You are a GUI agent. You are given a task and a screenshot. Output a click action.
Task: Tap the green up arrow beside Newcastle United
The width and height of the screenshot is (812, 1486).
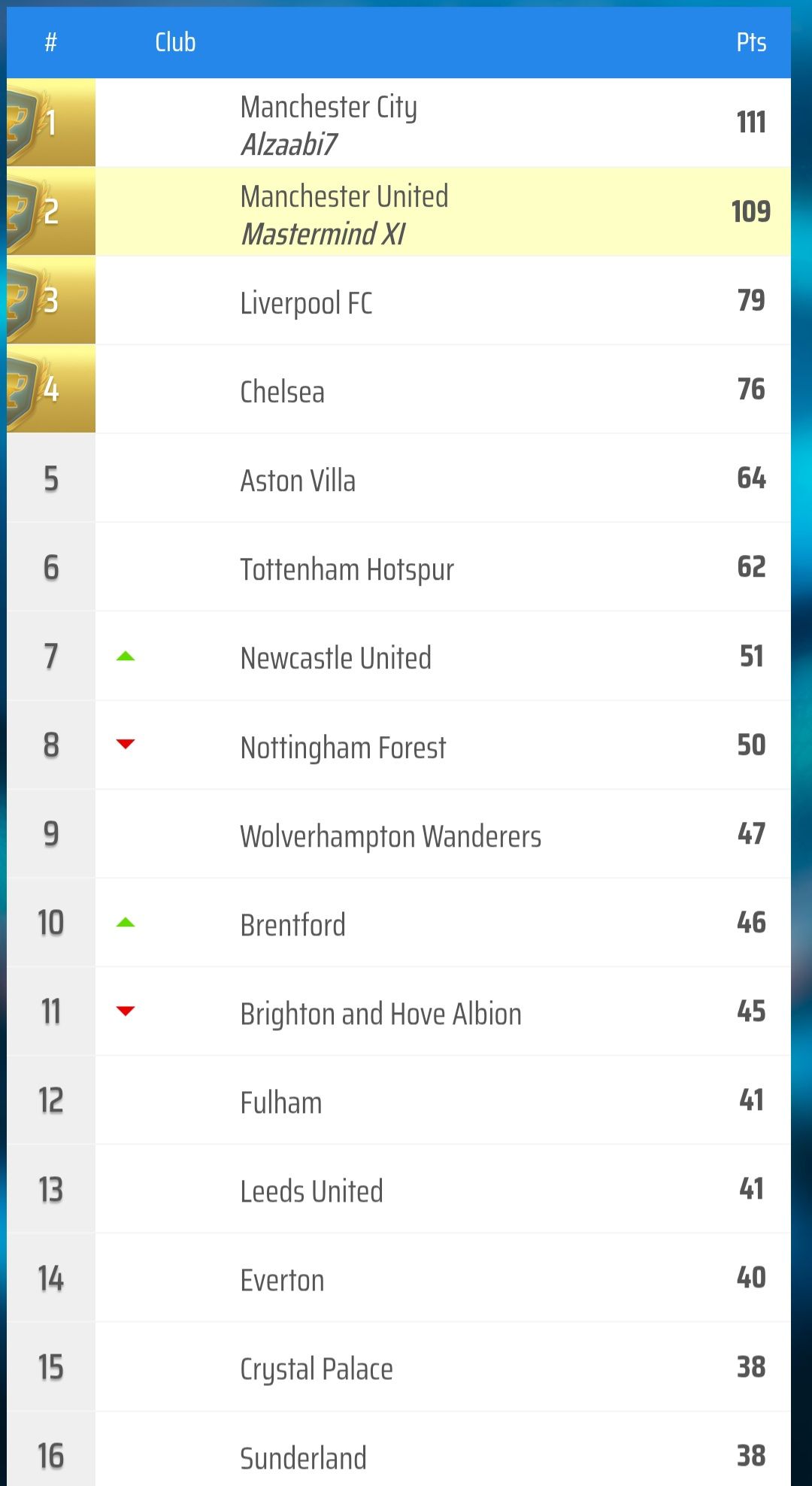[126, 657]
